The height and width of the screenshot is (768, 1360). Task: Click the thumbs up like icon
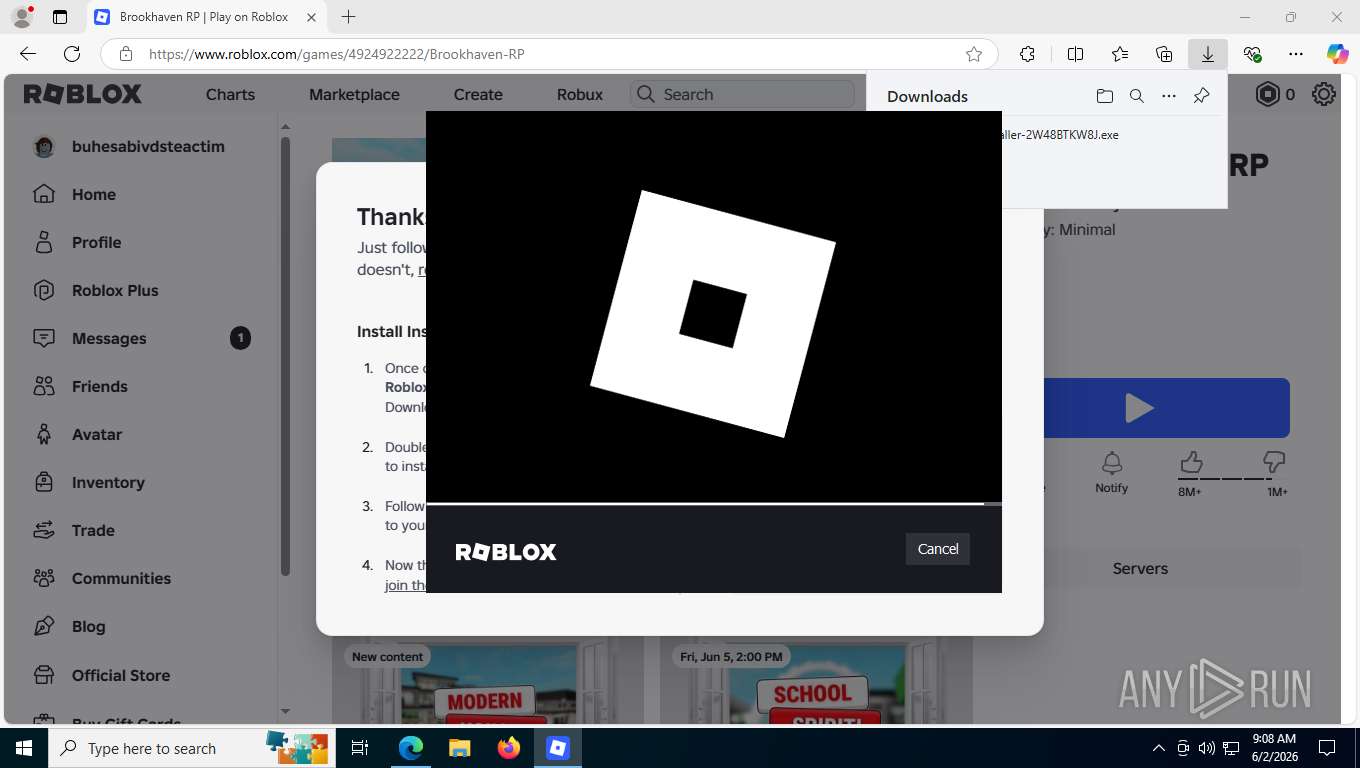click(1190, 462)
